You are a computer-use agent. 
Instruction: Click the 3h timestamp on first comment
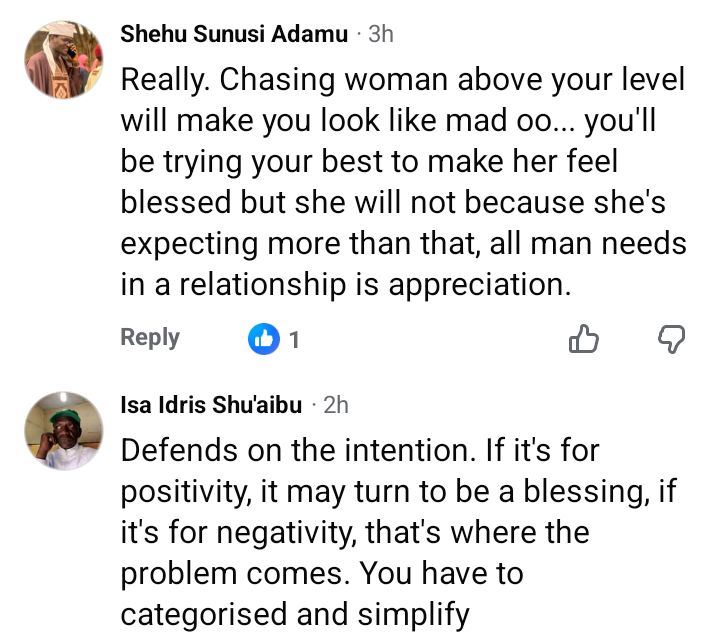[x=381, y=34]
